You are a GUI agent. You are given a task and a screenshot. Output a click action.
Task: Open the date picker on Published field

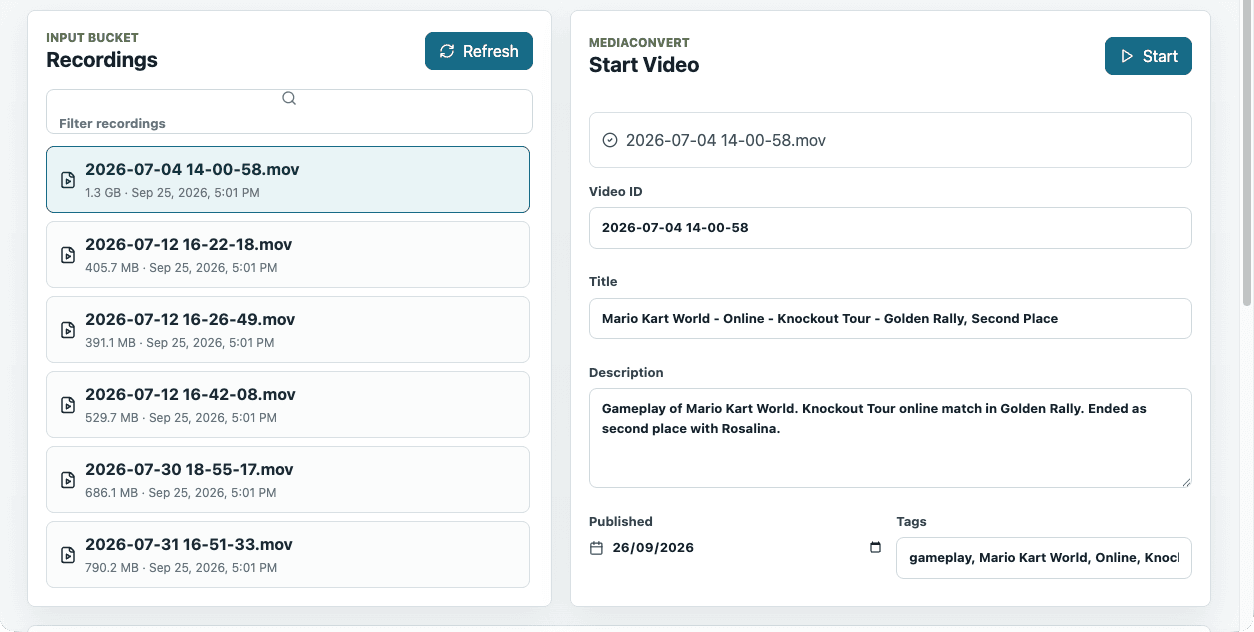[876, 547]
